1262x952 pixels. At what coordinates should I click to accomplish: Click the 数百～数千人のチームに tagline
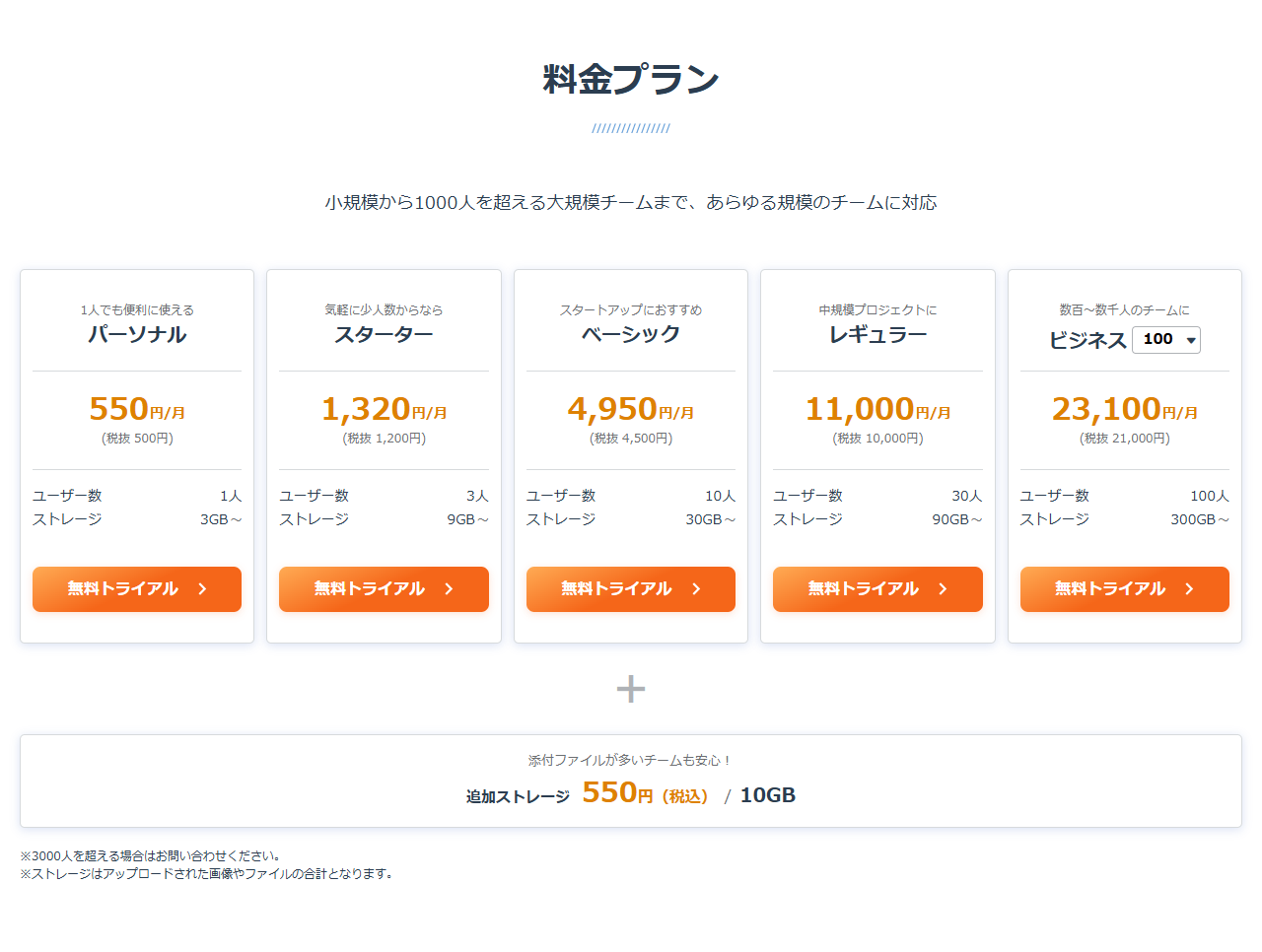pyautogui.click(x=1125, y=309)
